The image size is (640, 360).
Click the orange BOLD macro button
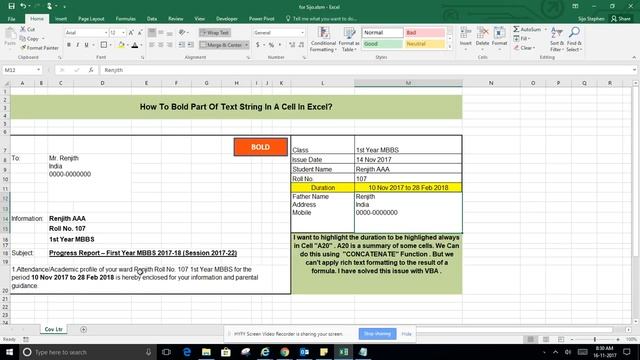tap(260, 147)
